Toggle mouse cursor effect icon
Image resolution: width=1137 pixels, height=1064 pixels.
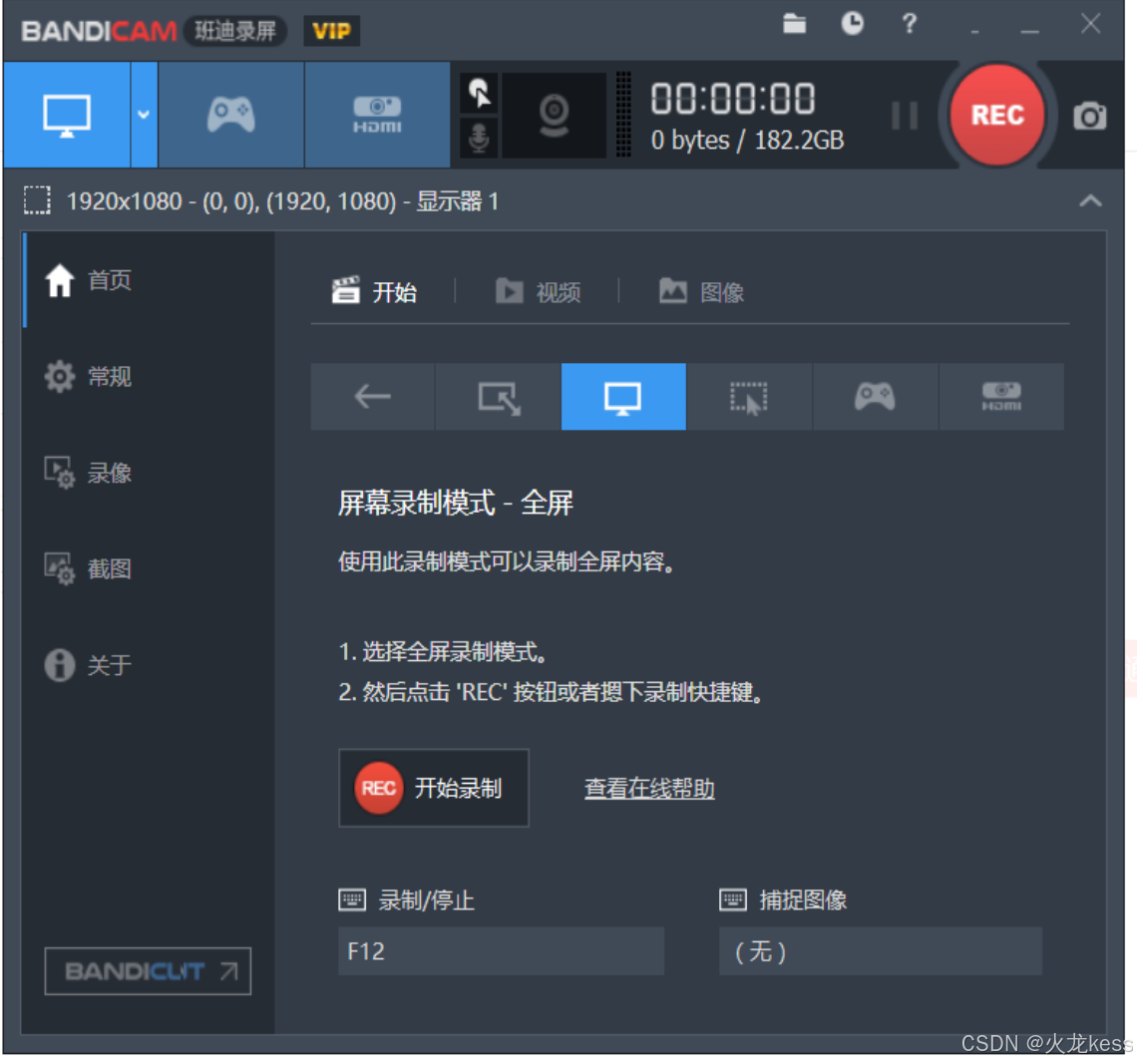pyautogui.click(x=479, y=93)
